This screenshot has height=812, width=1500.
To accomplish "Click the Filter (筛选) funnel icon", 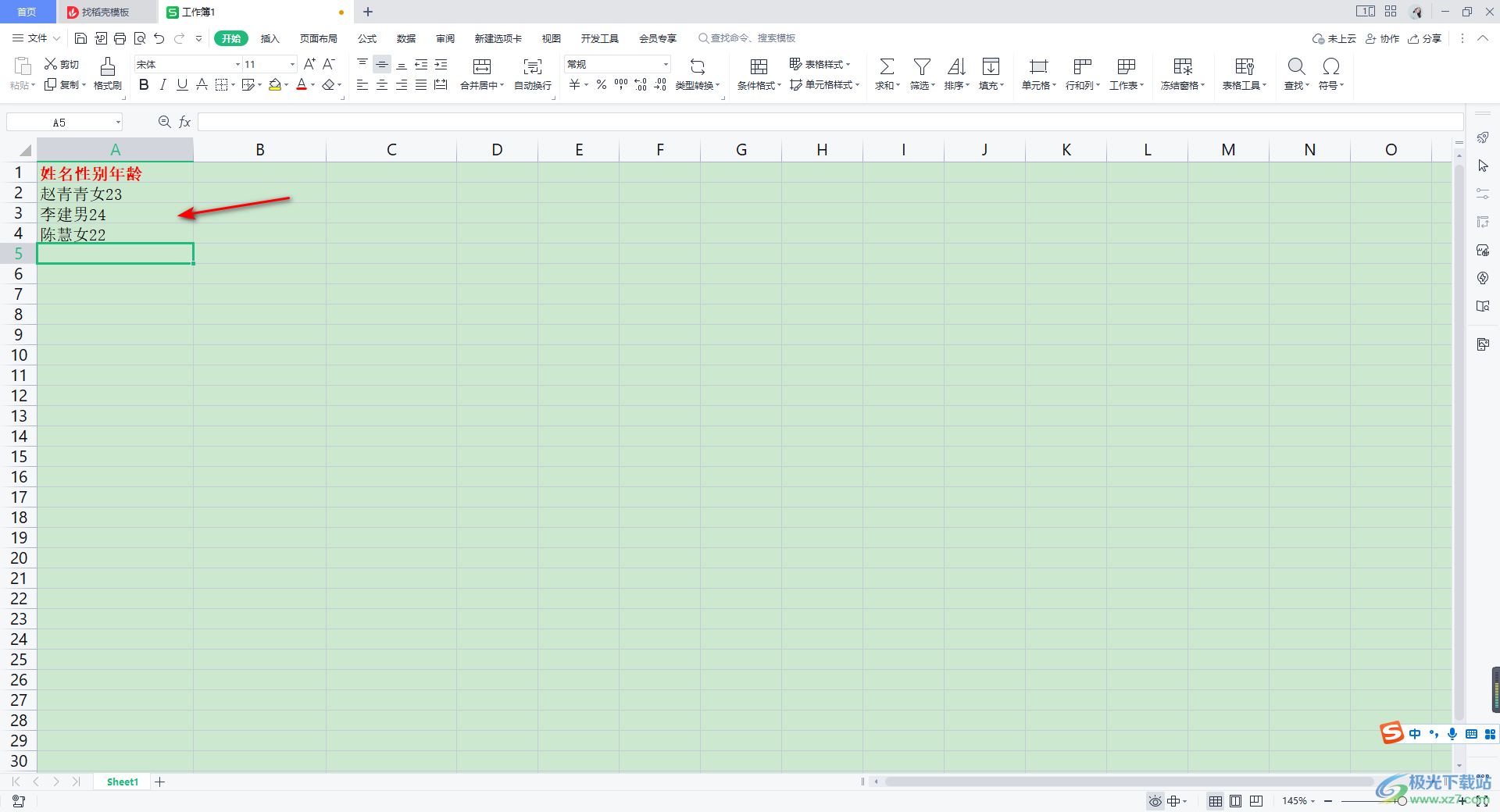I will point(922,66).
